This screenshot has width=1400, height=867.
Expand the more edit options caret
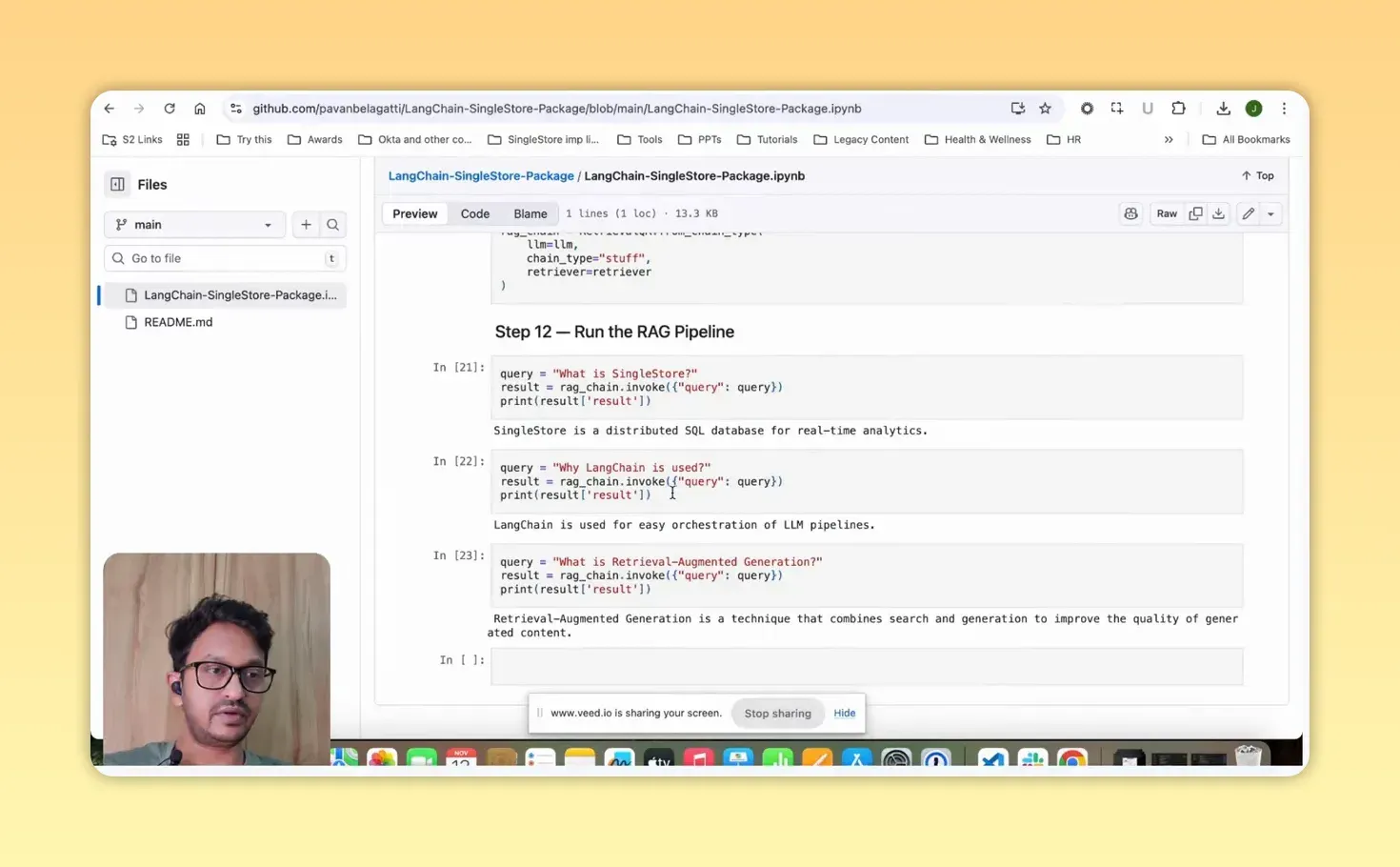pos(1270,214)
